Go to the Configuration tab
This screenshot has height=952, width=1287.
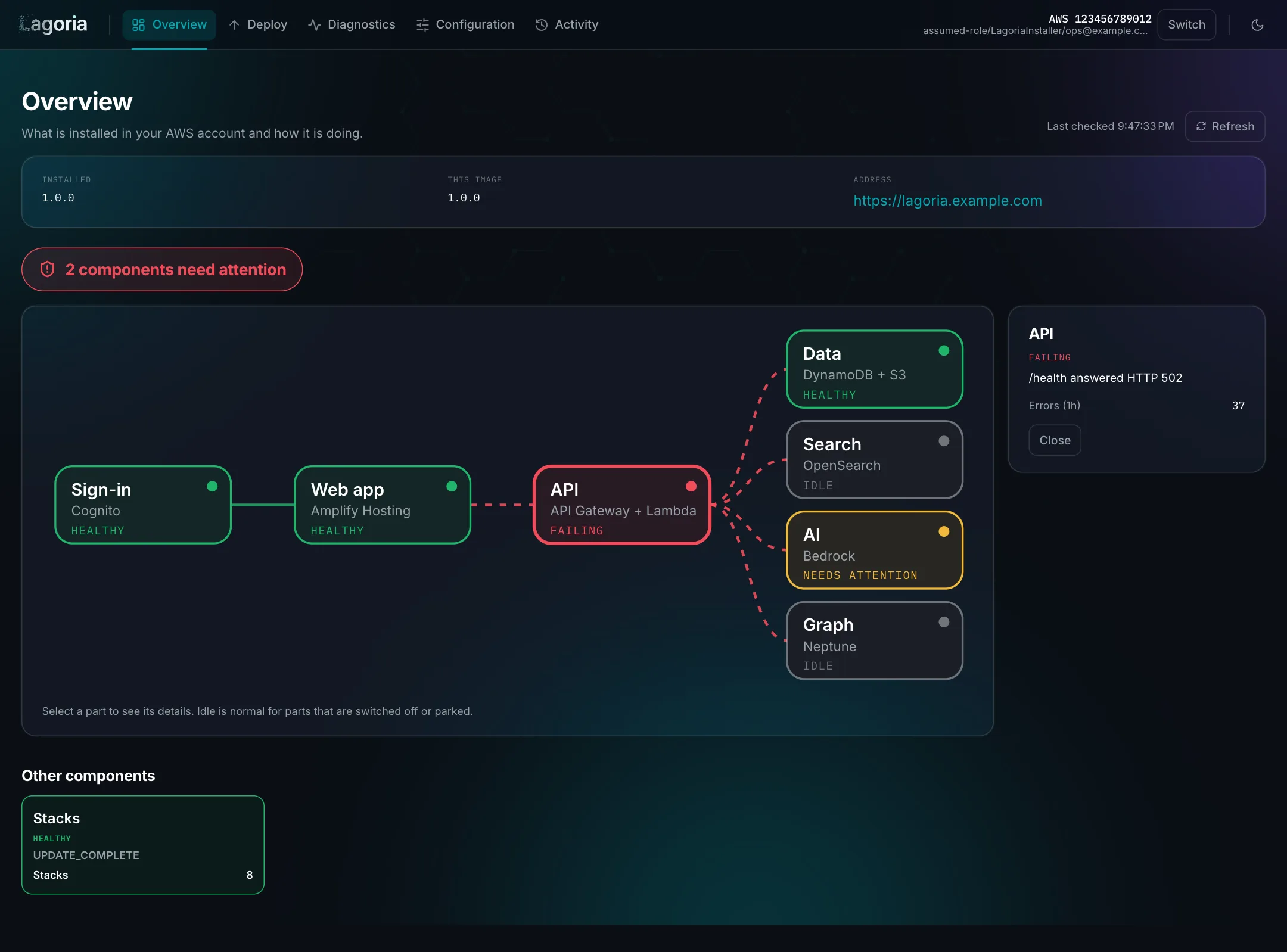pos(465,24)
